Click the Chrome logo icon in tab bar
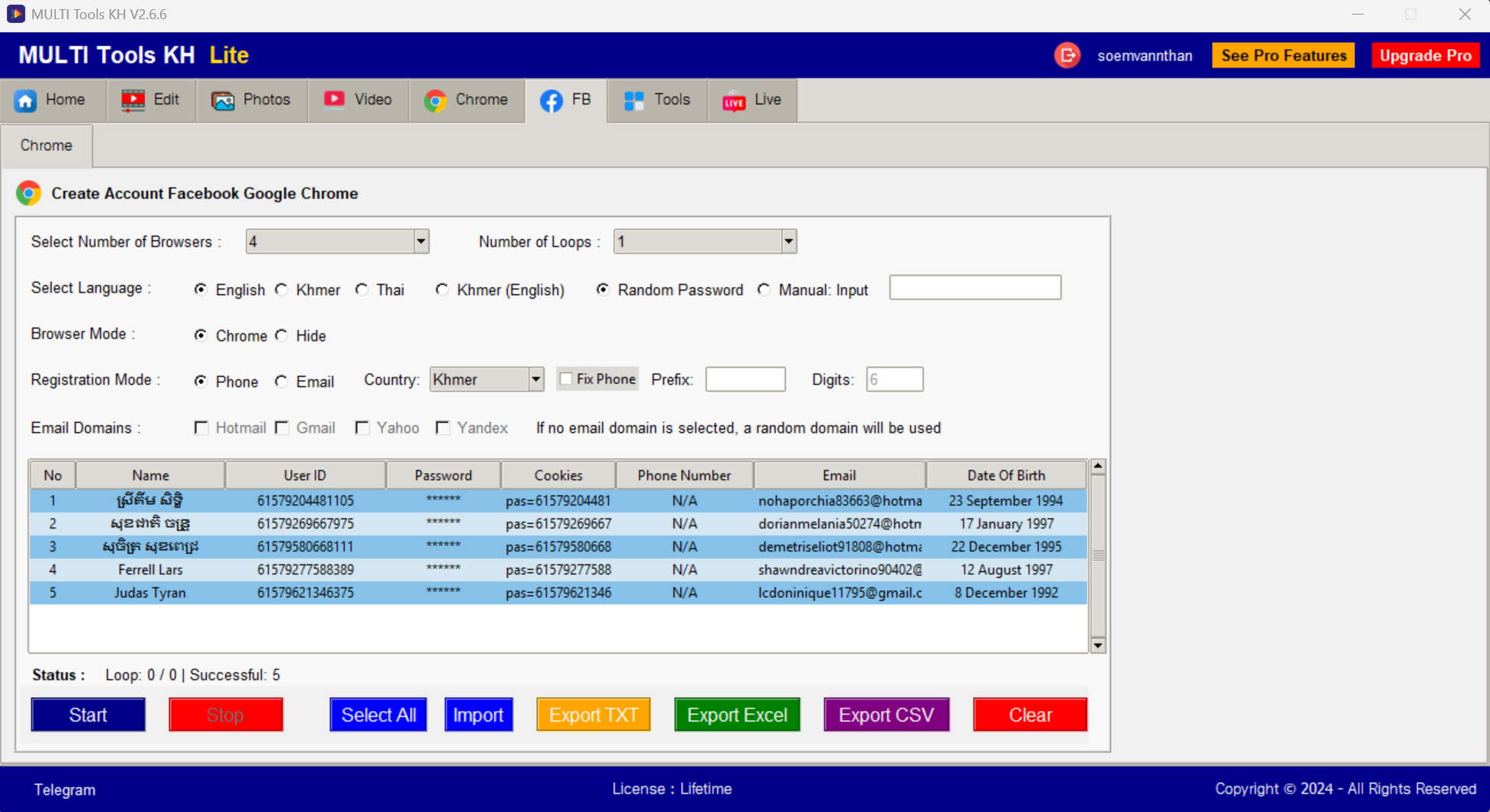1490x812 pixels. [x=435, y=100]
